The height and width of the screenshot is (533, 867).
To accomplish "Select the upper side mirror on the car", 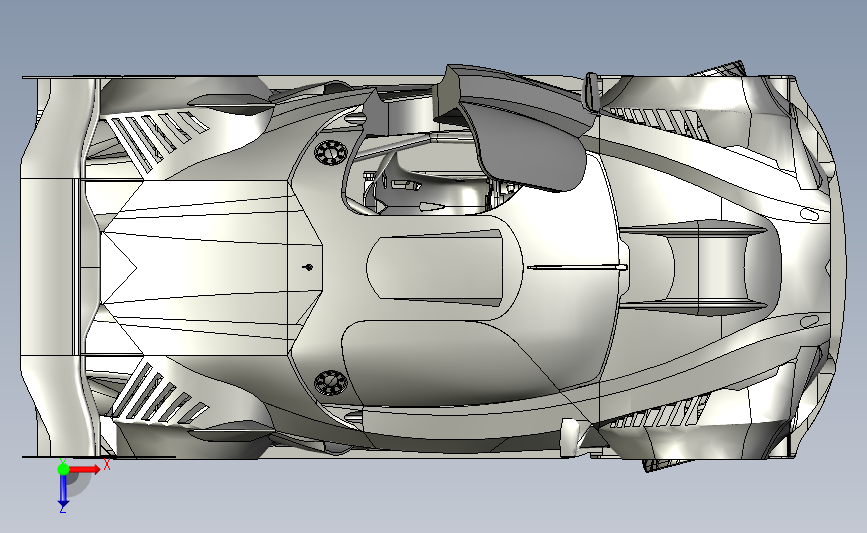I will coord(592,91).
